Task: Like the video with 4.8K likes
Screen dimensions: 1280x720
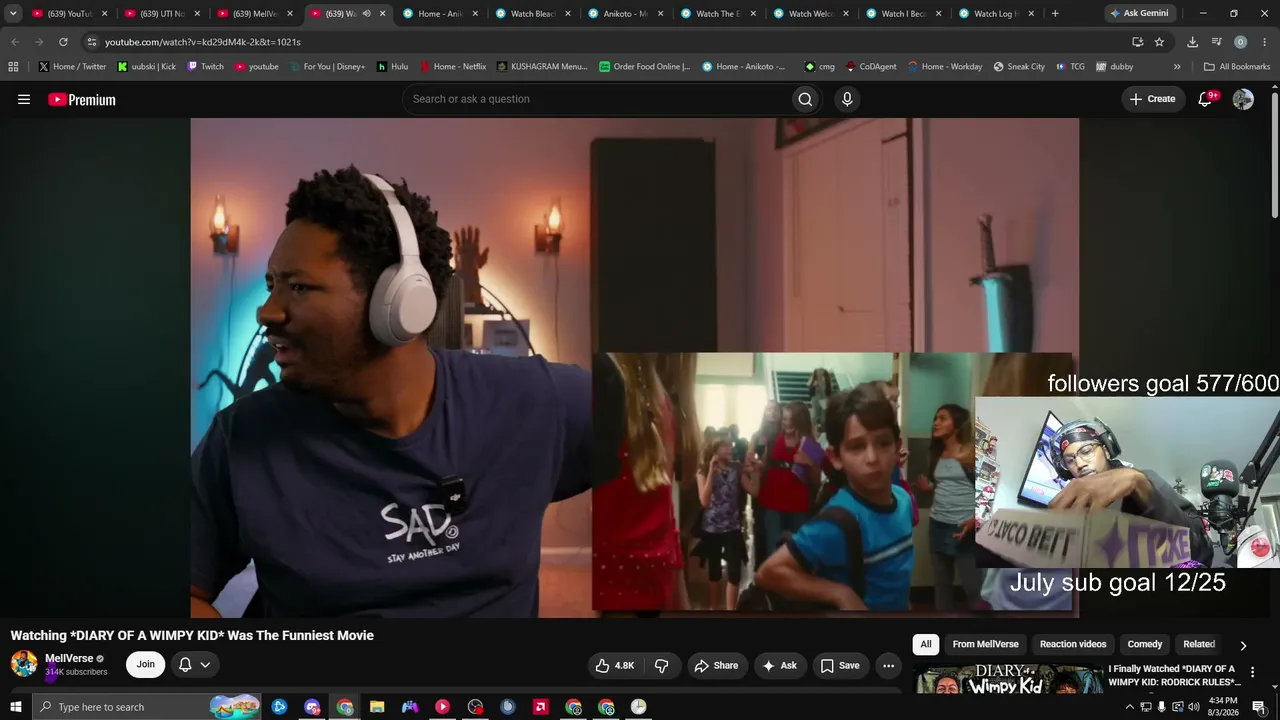Action: point(615,665)
